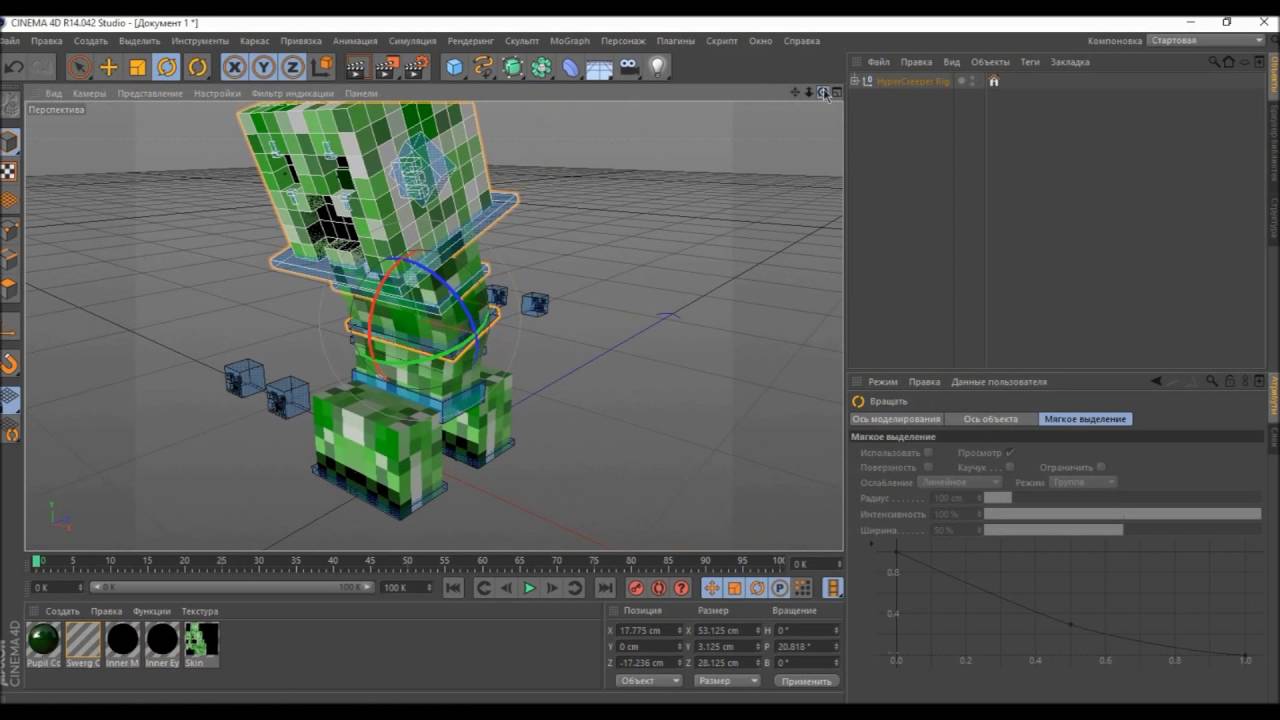
Task: Click attribute manager back arrow
Action: pyautogui.click(x=1157, y=381)
